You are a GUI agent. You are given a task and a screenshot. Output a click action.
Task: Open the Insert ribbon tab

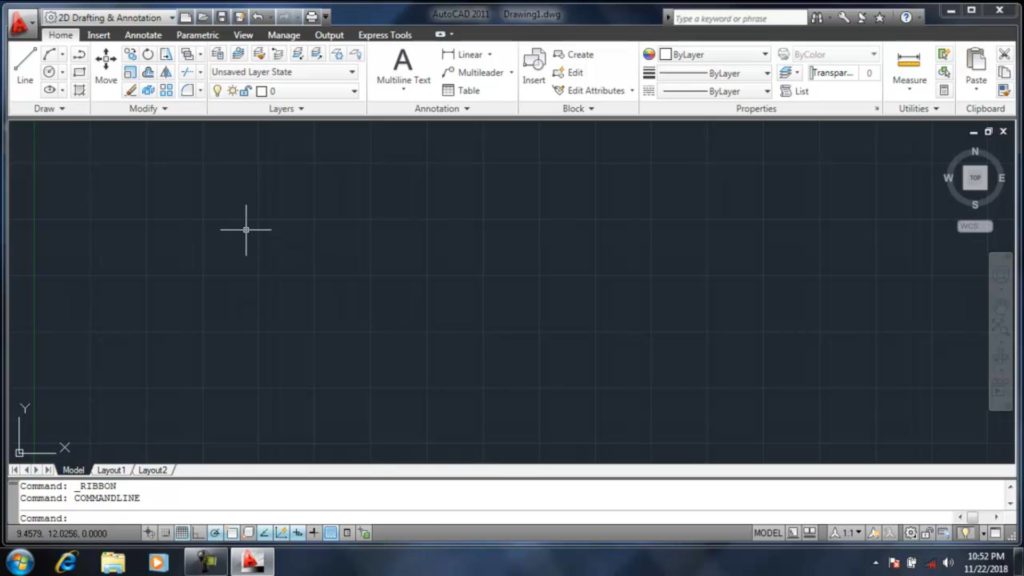click(99, 35)
